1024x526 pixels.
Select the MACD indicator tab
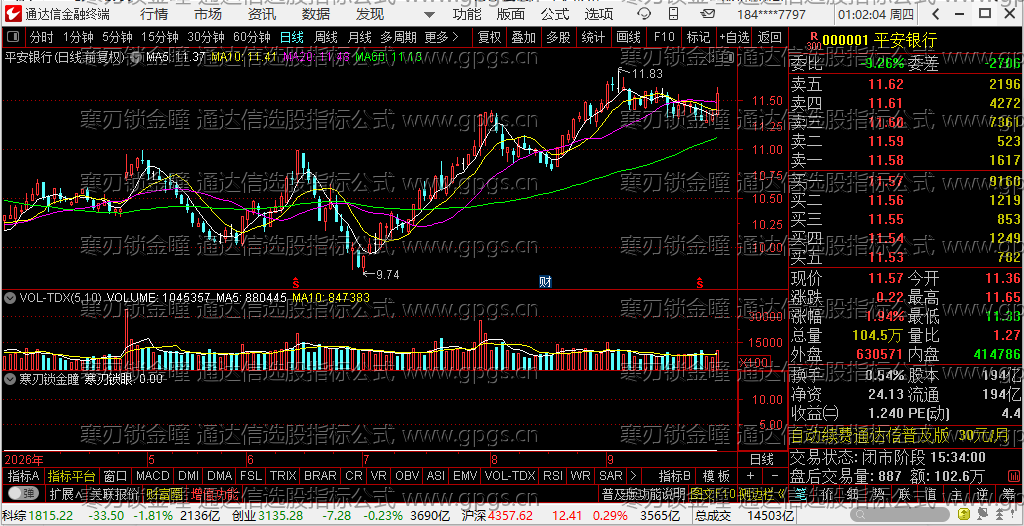tap(152, 476)
